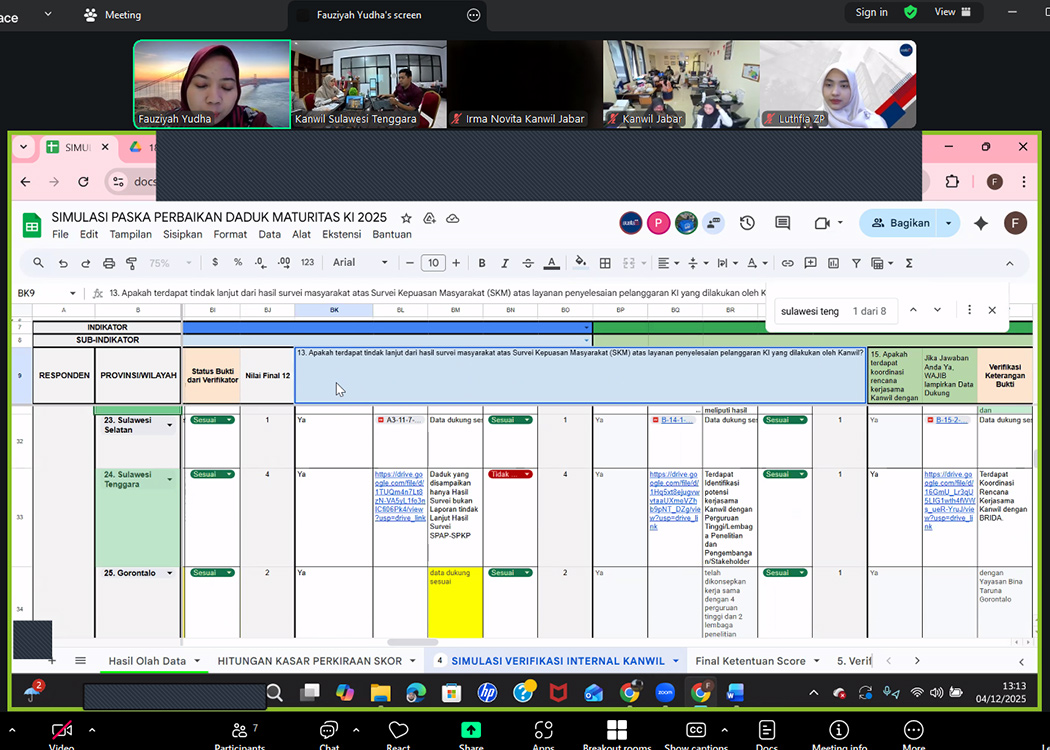Click the Bagikan share button

(x=901, y=223)
